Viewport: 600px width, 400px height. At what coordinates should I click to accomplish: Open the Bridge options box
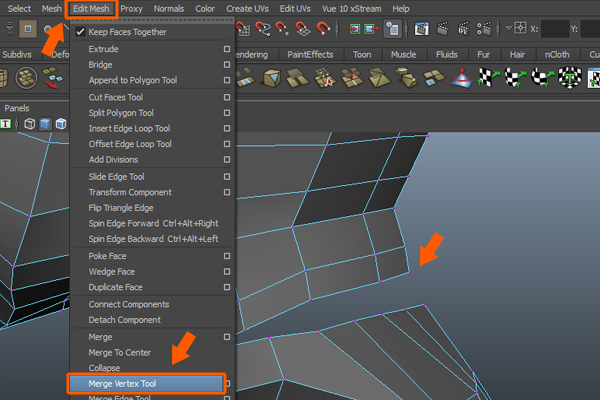(x=227, y=65)
